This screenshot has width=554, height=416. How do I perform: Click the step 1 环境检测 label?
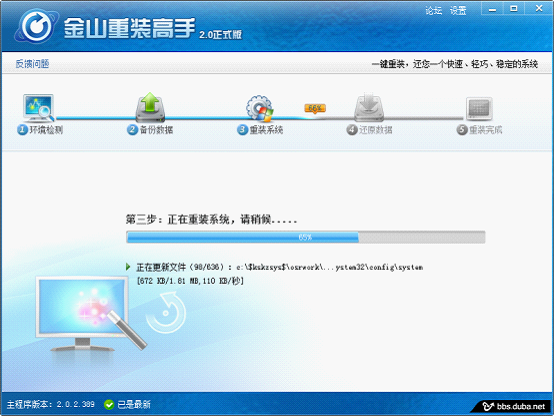[40, 130]
